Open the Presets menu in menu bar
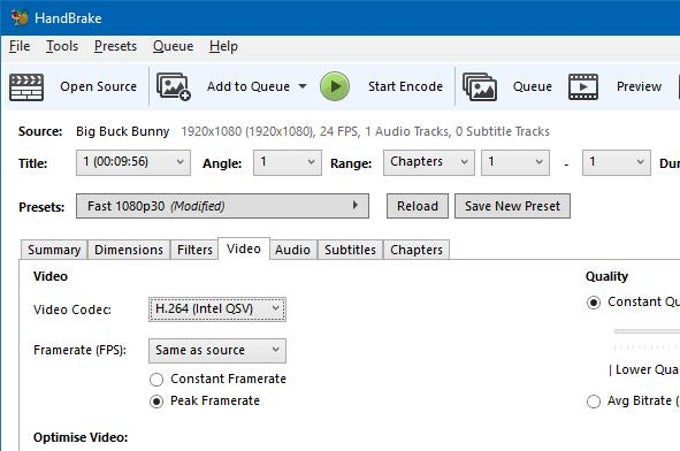Image resolution: width=680 pixels, height=451 pixels. [x=115, y=46]
